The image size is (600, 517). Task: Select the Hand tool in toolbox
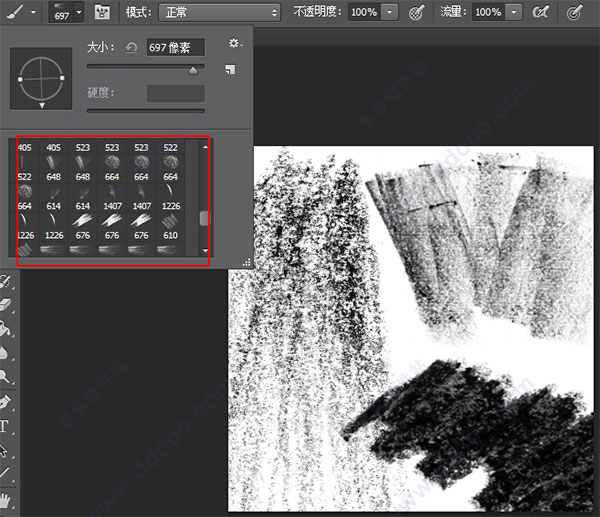click(5, 501)
